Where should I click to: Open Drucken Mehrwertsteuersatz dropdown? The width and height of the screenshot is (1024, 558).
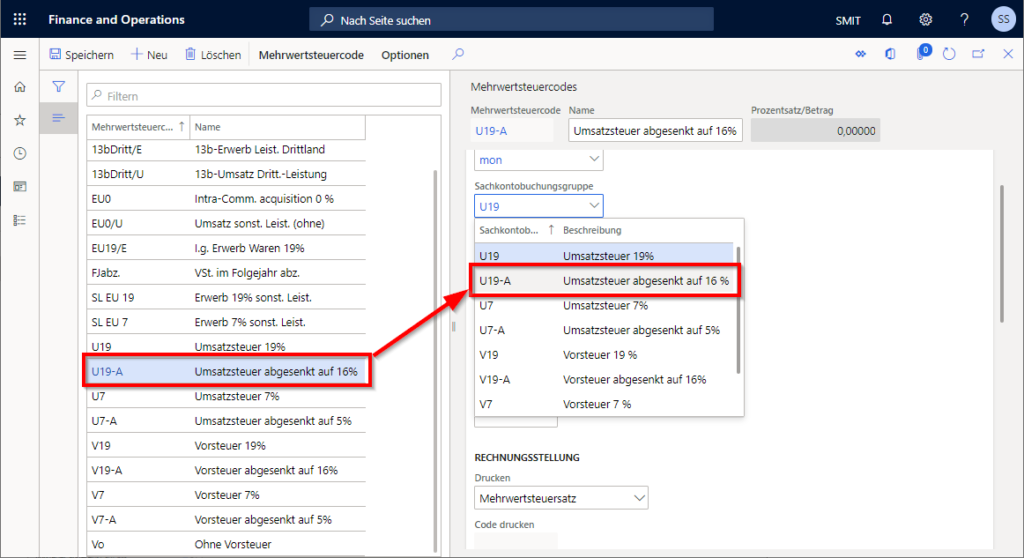(x=561, y=498)
